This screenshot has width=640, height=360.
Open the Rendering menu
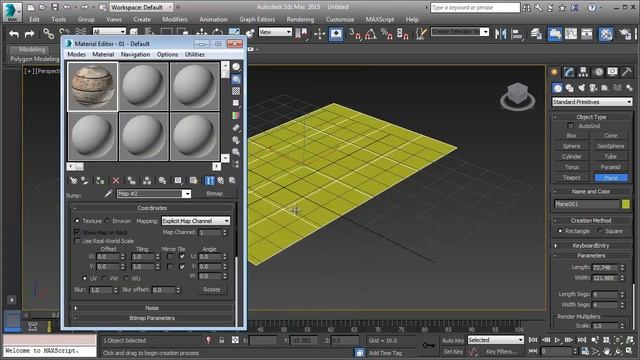300,19
